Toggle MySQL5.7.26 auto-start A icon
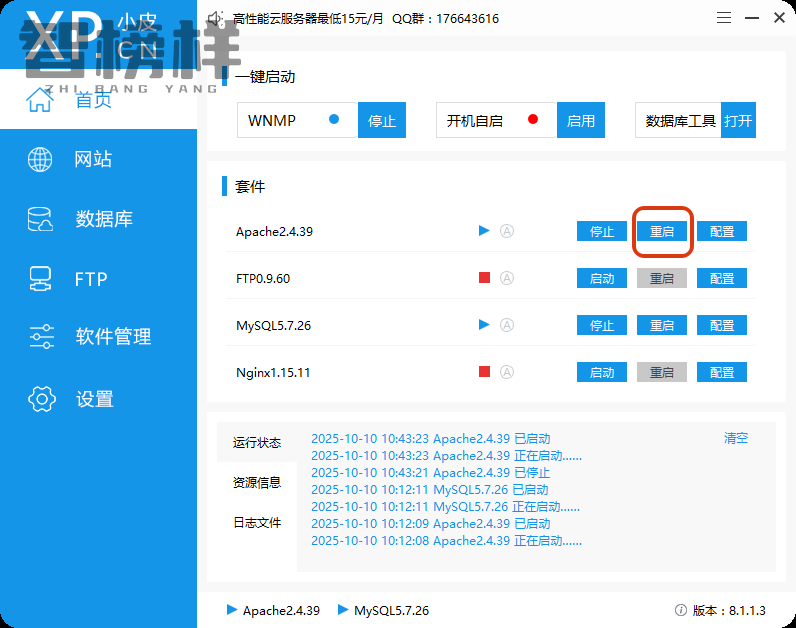Image resolution: width=796 pixels, height=628 pixels. point(507,324)
